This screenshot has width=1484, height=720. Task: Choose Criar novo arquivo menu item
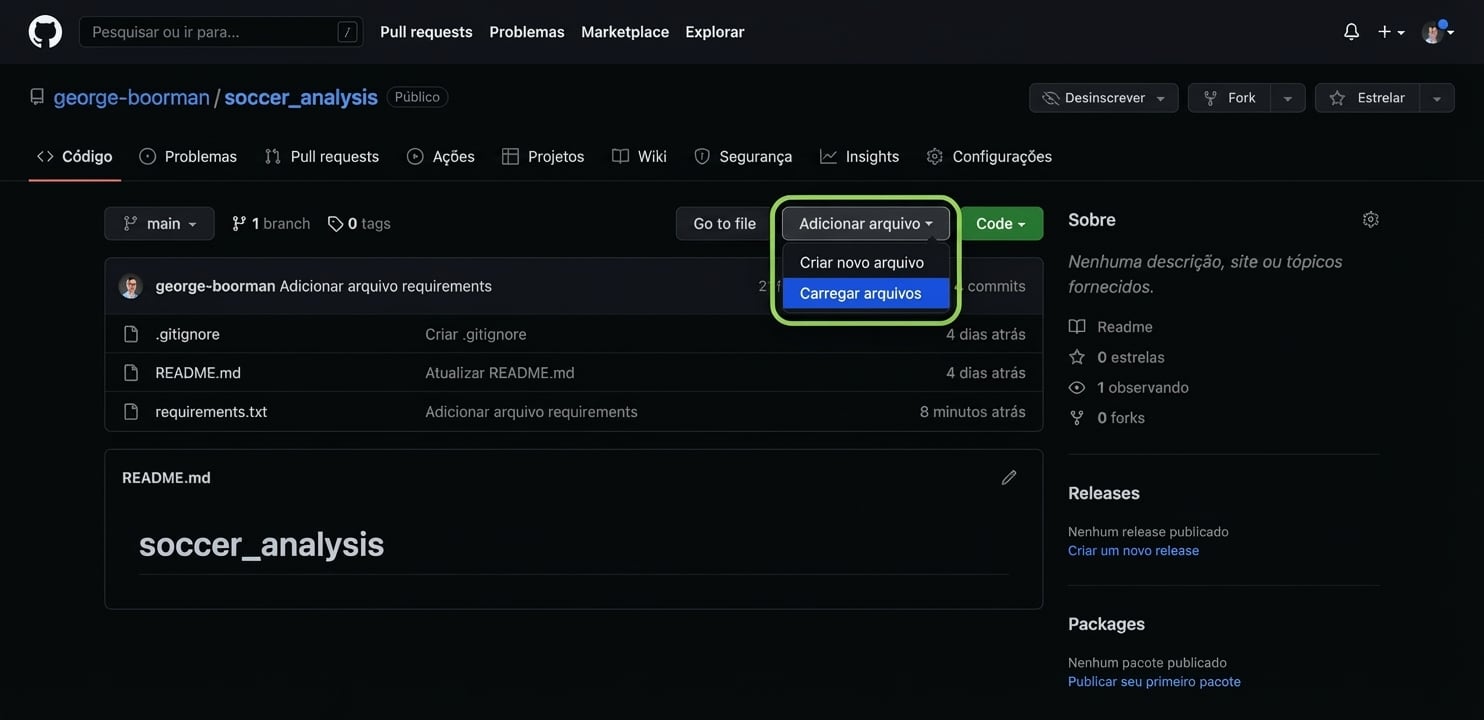(861, 263)
